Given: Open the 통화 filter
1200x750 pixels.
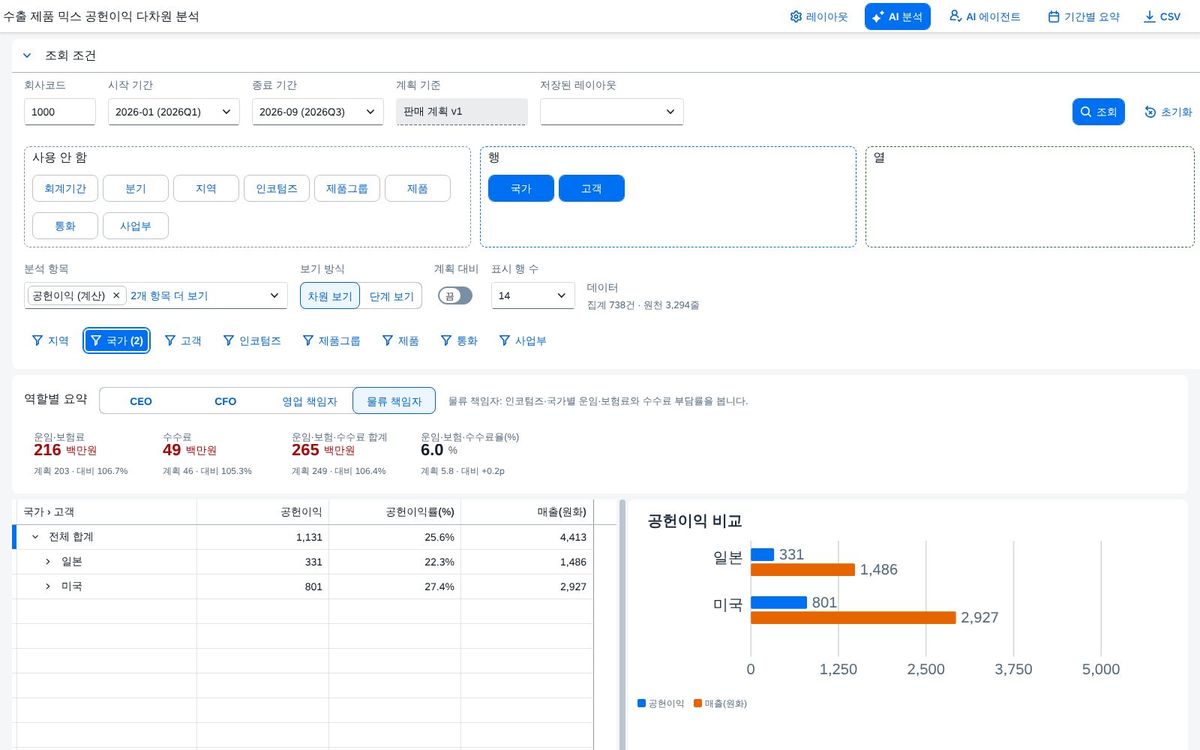Looking at the screenshot, I should (459, 341).
